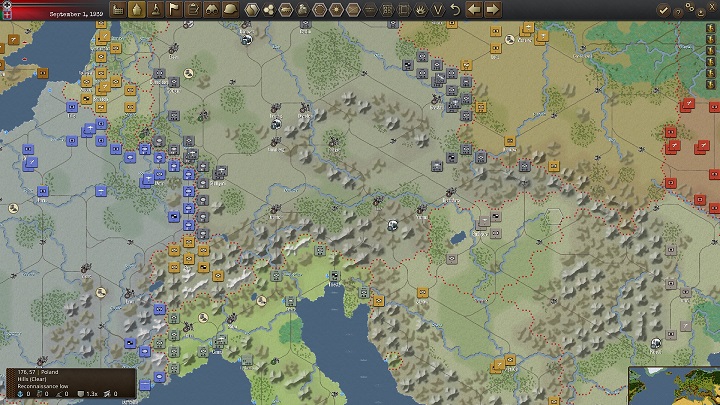Click the frame outline hex button
720x405 pixels.
pos(404,10)
